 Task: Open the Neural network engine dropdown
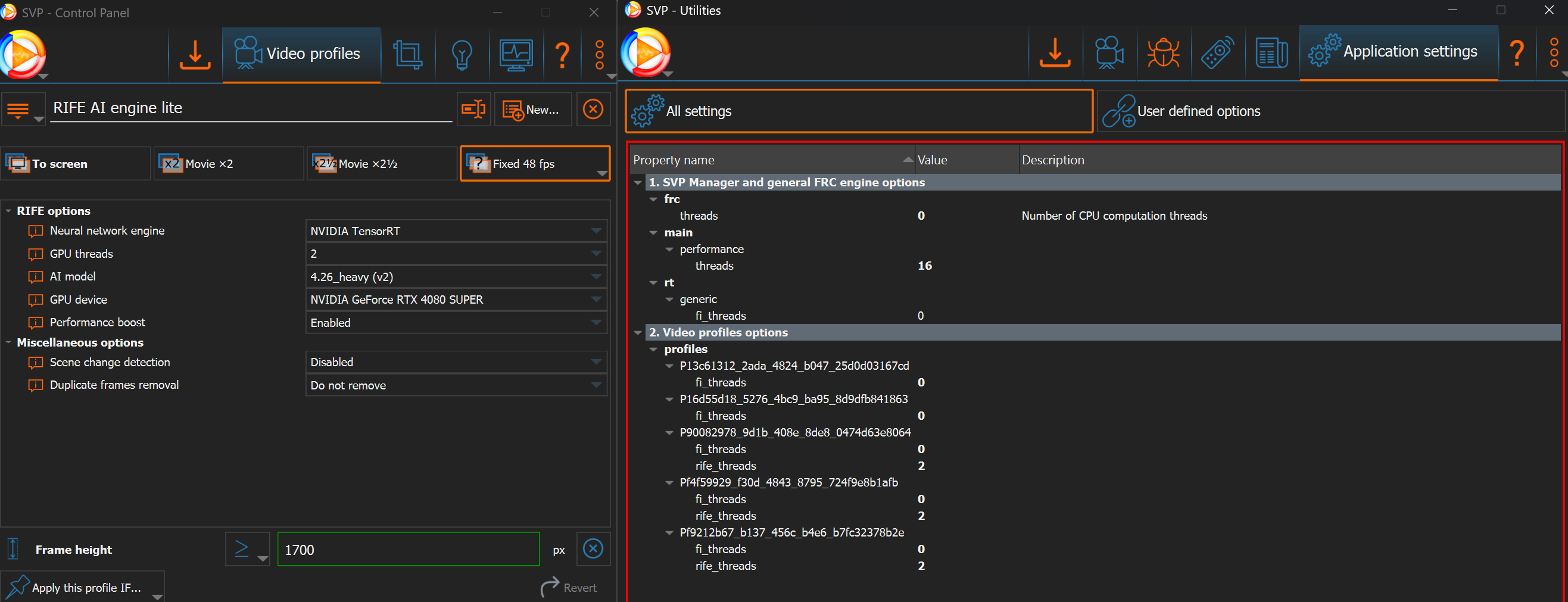[x=456, y=231]
